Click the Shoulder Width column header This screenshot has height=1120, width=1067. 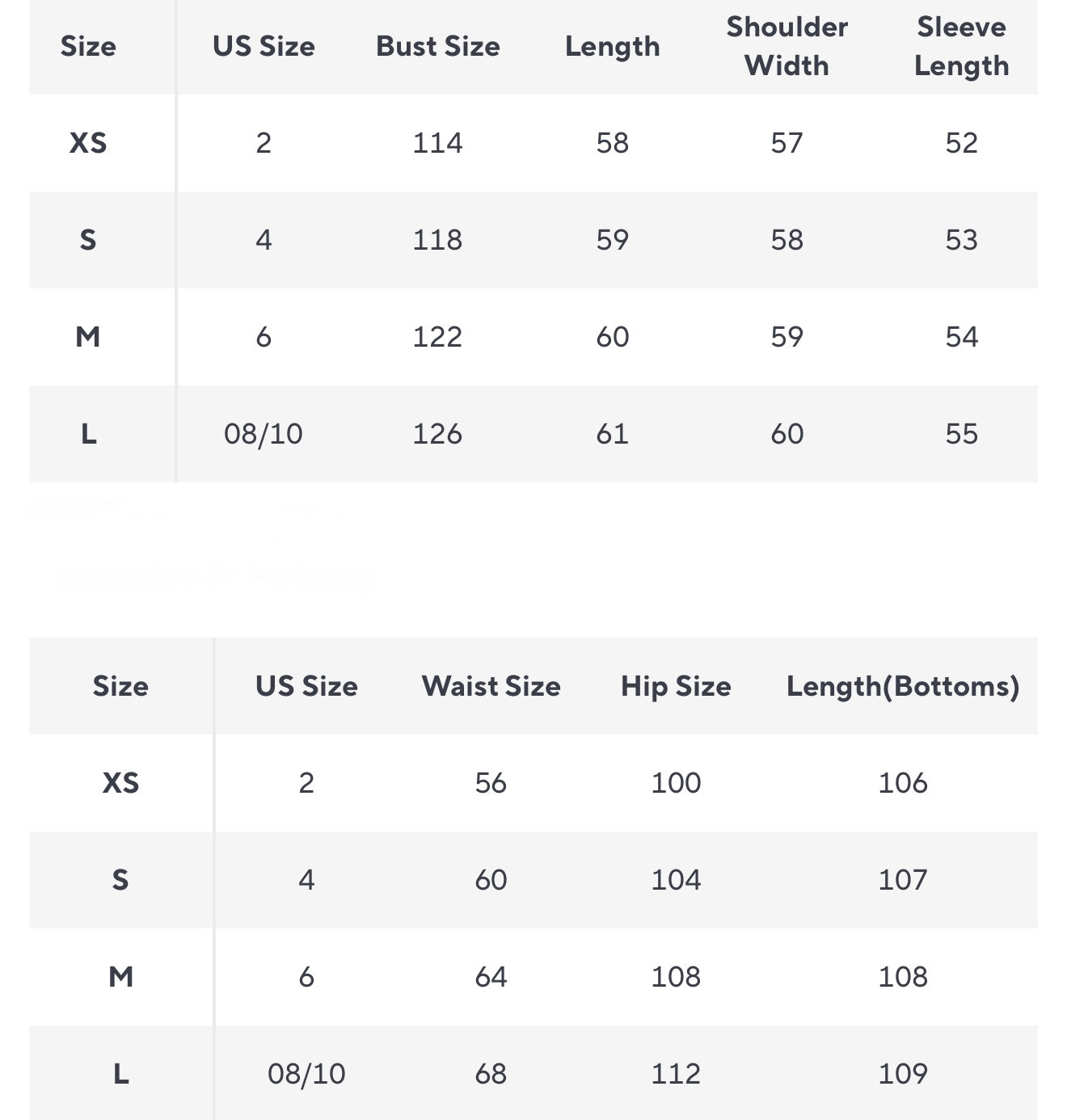(x=787, y=46)
